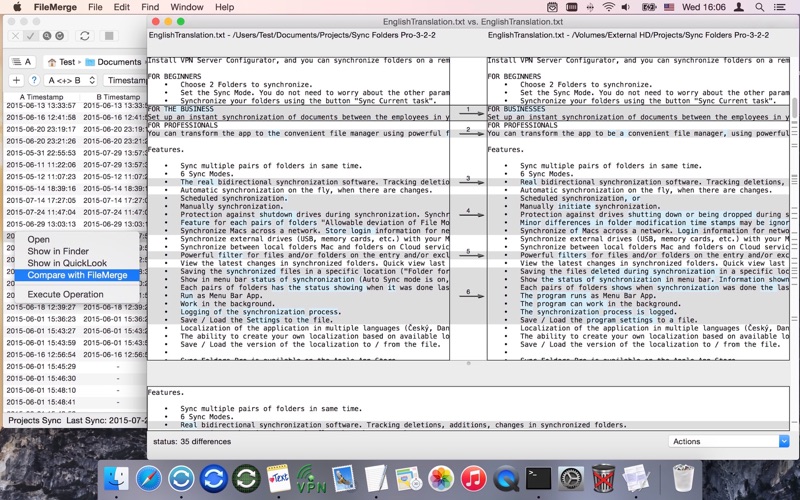800x500 pixels.
Task: Toggle the list view A button
Action: tap(22, 62)
